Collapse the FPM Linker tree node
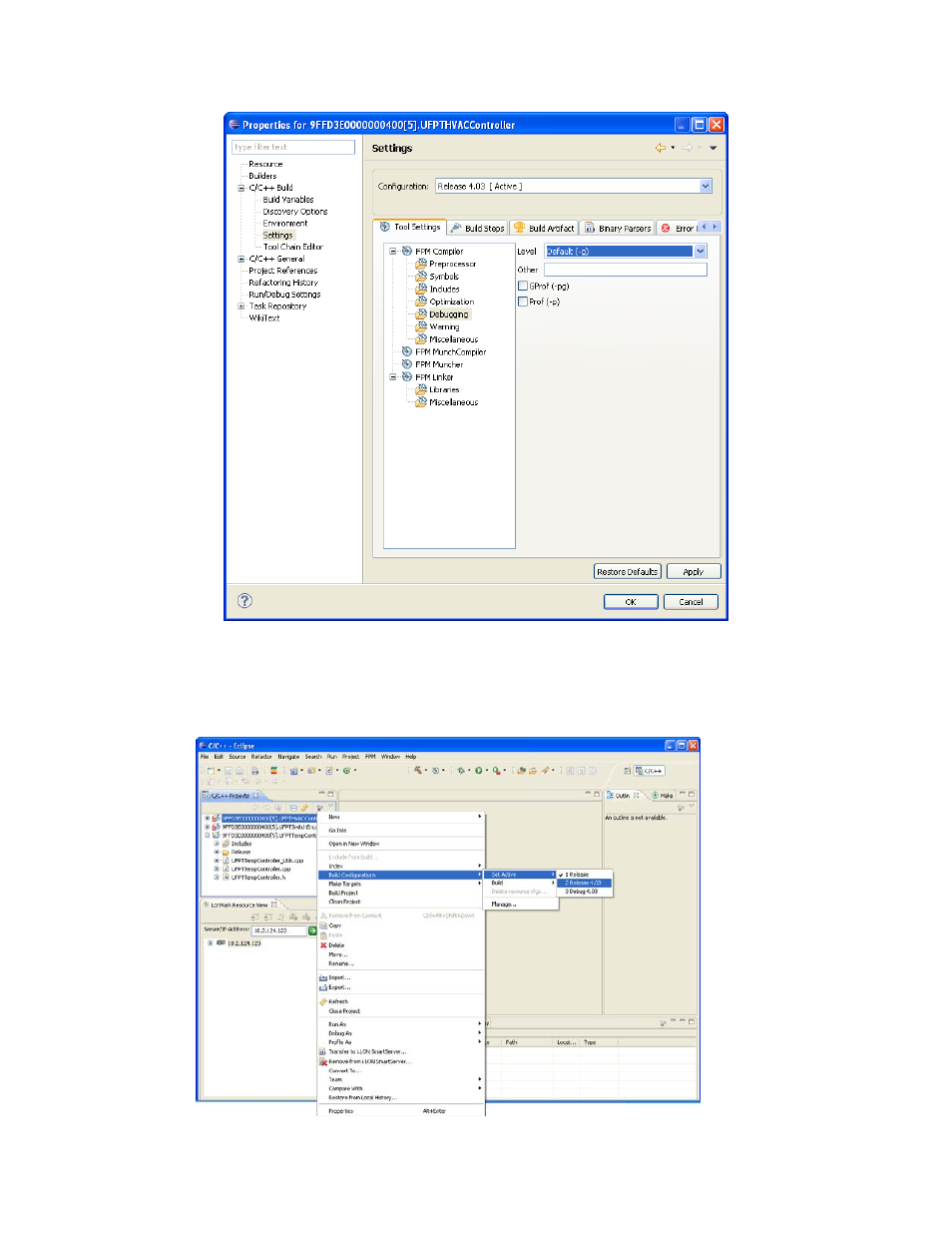This screenshot has width=952, height=1233. point(393,377)
